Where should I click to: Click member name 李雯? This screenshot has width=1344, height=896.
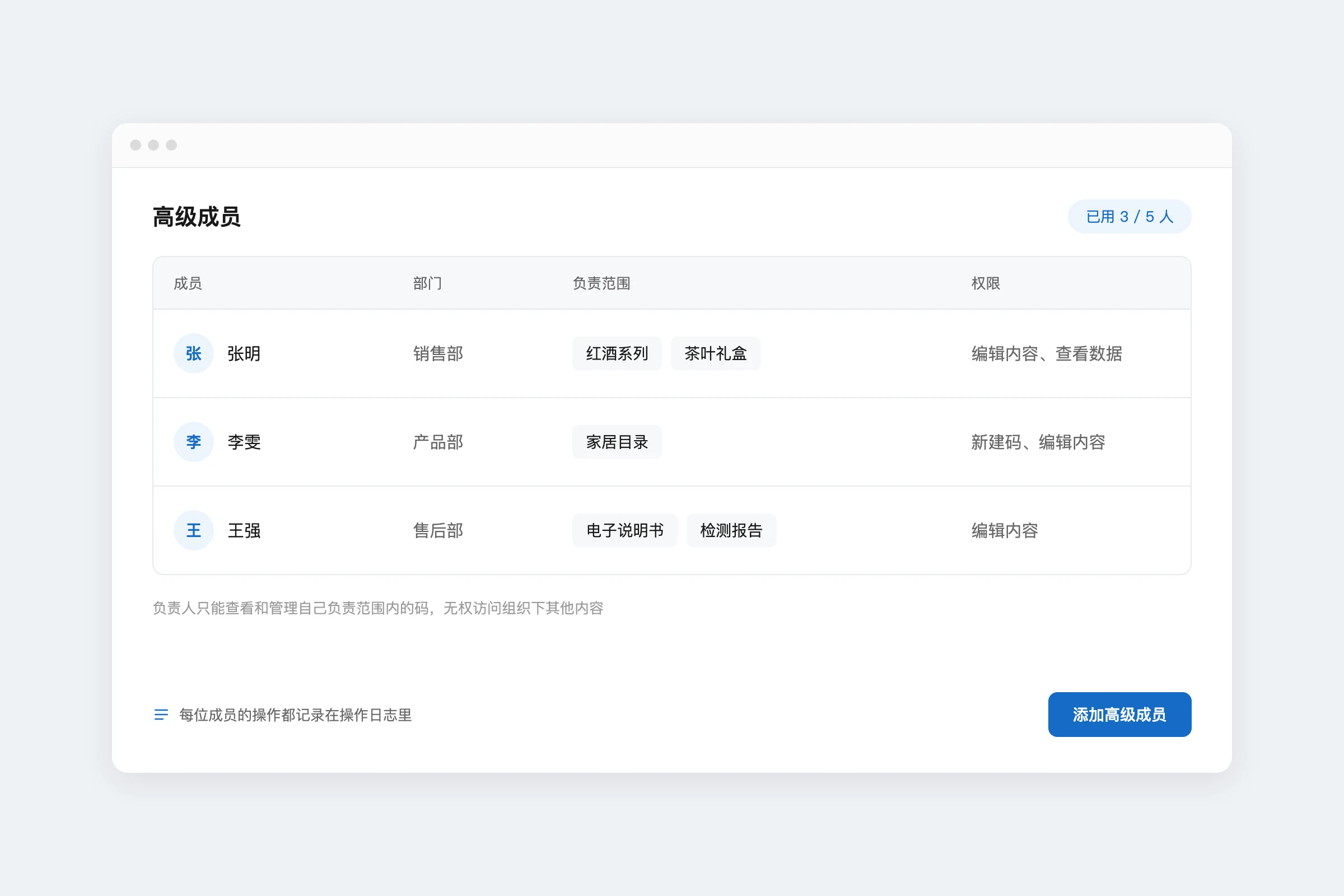(244, 442)
